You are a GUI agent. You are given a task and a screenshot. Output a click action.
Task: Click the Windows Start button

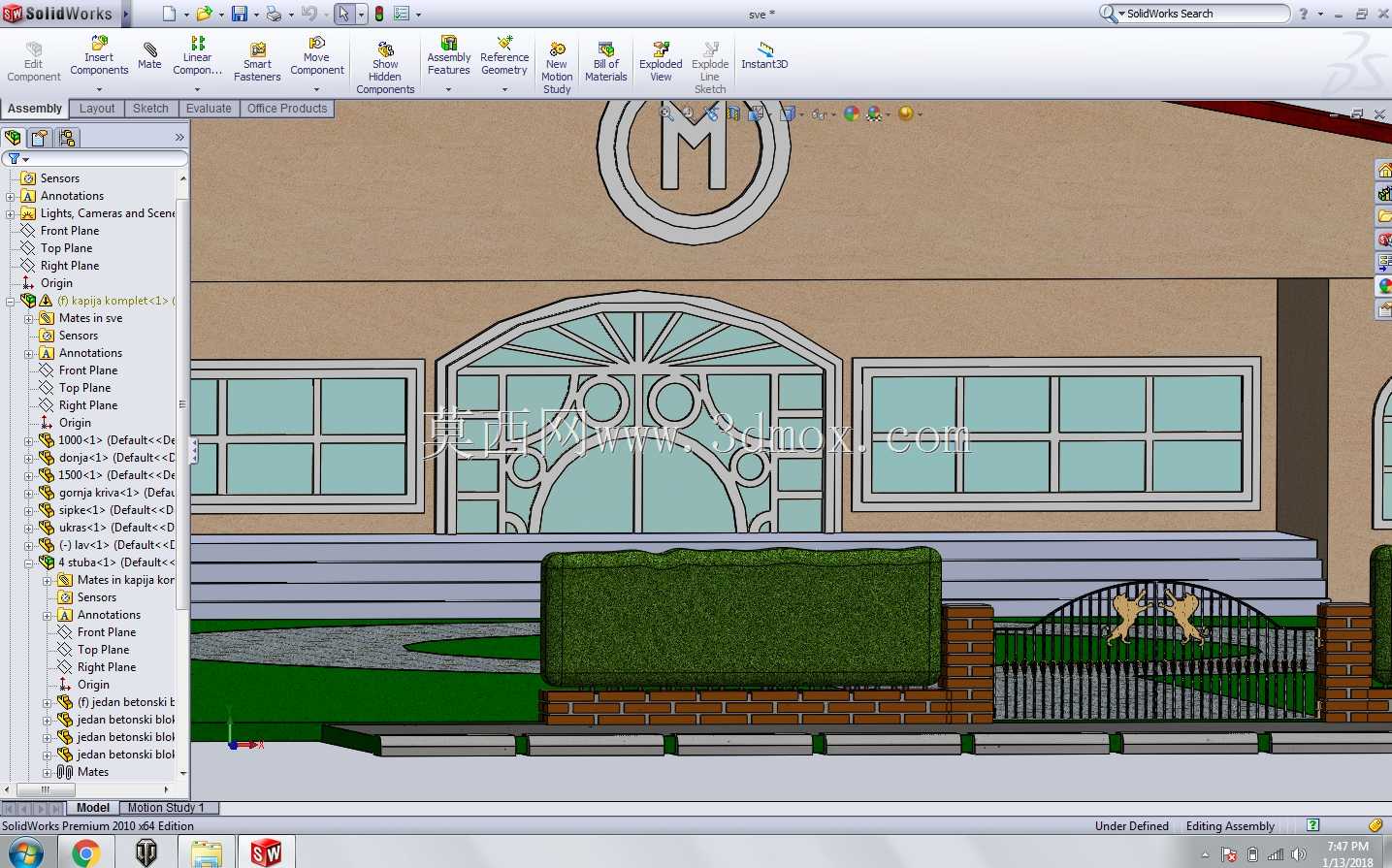(26, 853)
